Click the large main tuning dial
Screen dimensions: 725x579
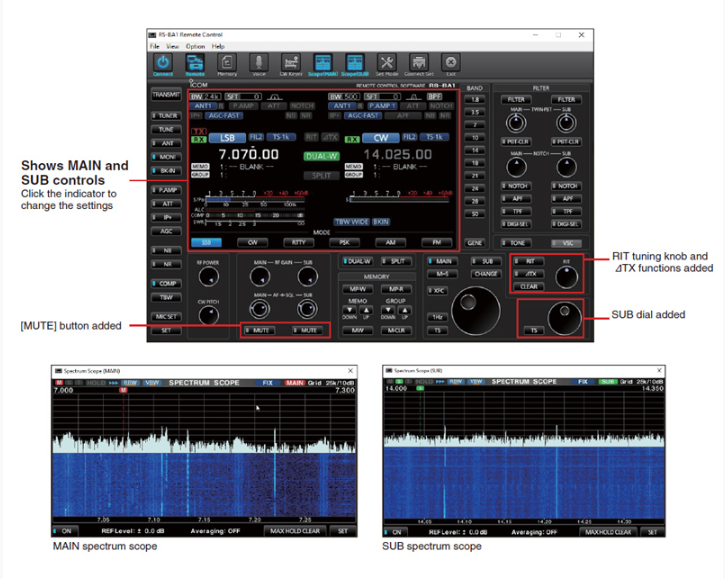475,311
